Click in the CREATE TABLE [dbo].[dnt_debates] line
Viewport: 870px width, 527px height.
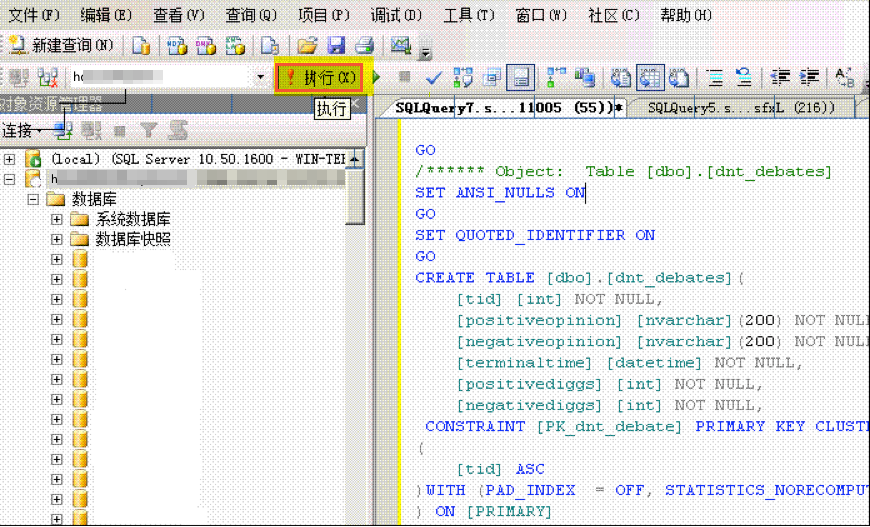tap(580, 277)
